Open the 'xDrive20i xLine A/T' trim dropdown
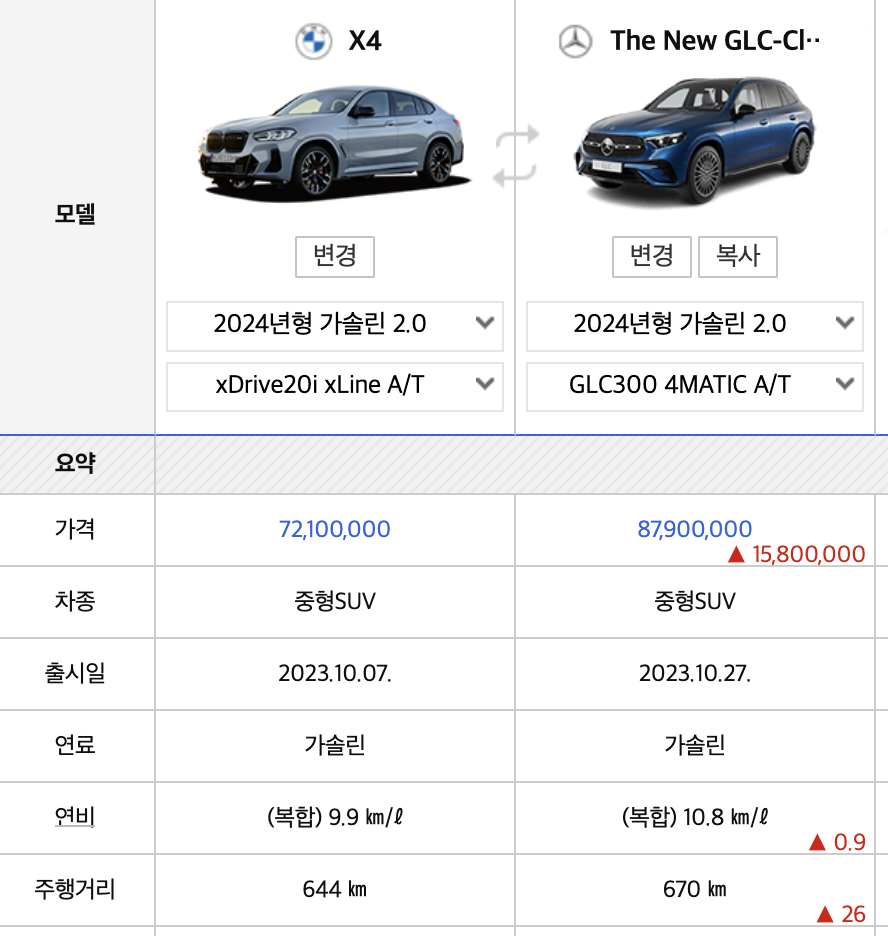 [x=334, y=386]
